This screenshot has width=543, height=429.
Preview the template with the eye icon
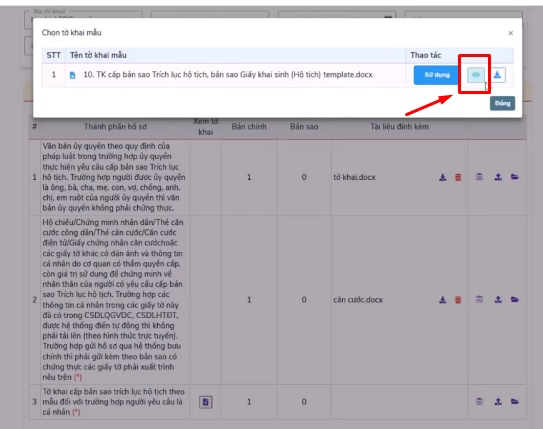pyautogui.click(x=476, y=75)
